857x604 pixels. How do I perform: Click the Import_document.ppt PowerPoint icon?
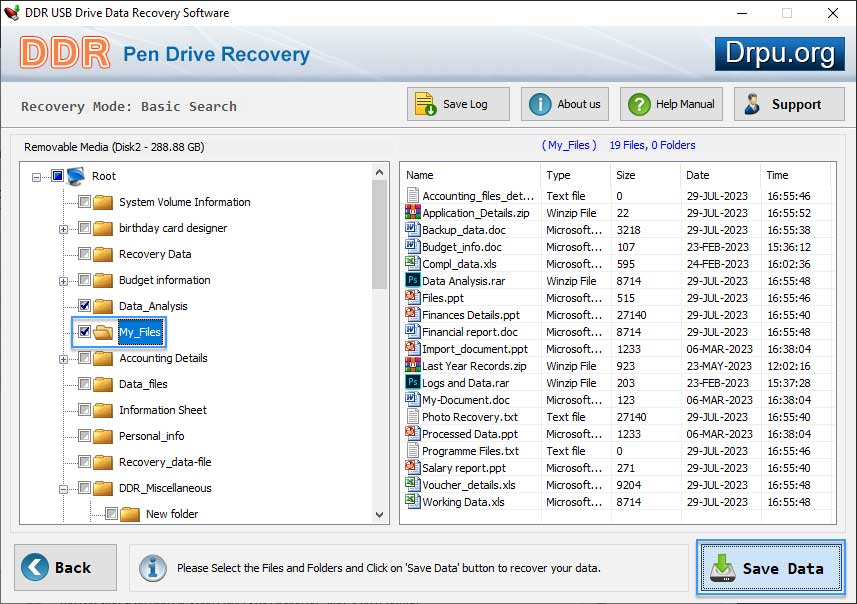pos(412,348)
